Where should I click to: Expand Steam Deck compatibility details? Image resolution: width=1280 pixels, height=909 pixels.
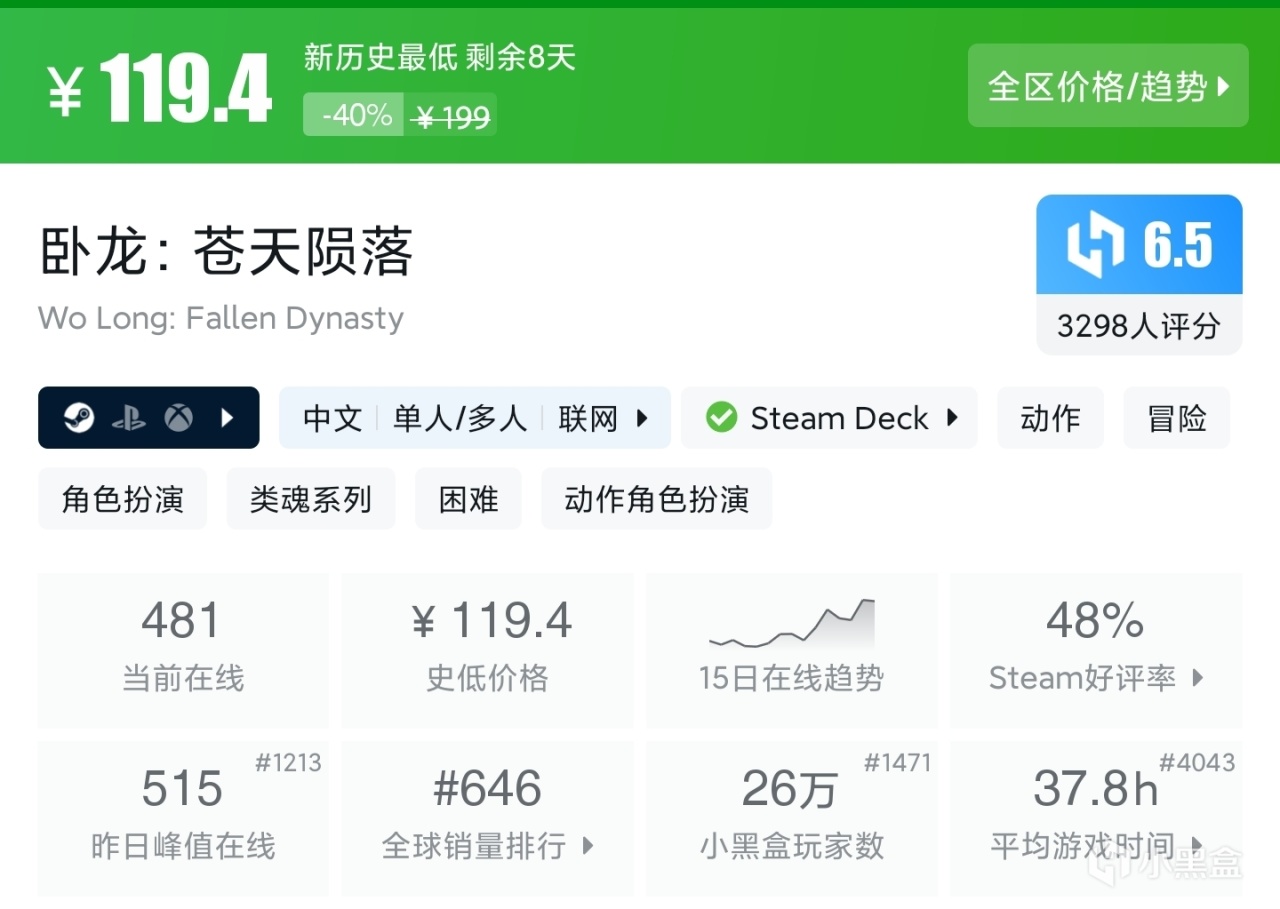pos(952,418)
